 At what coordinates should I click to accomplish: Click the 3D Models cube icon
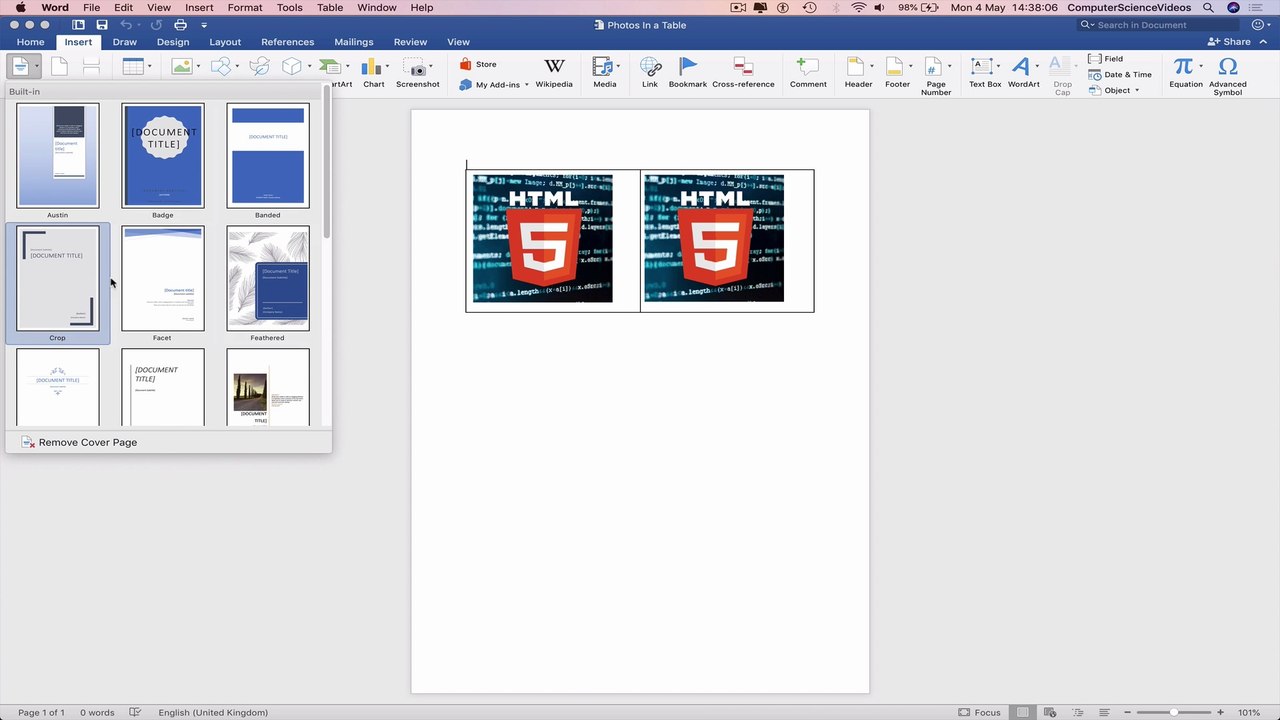coord(292,67)
